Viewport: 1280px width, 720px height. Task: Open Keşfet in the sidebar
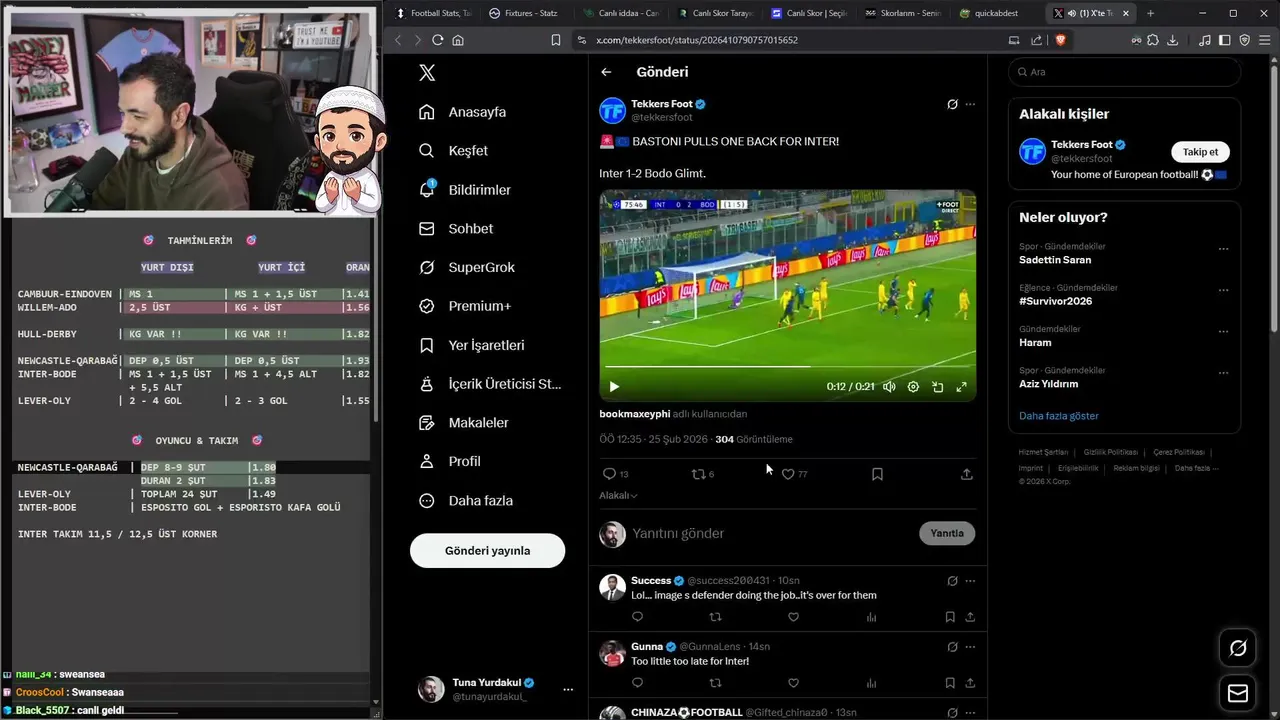454,151
